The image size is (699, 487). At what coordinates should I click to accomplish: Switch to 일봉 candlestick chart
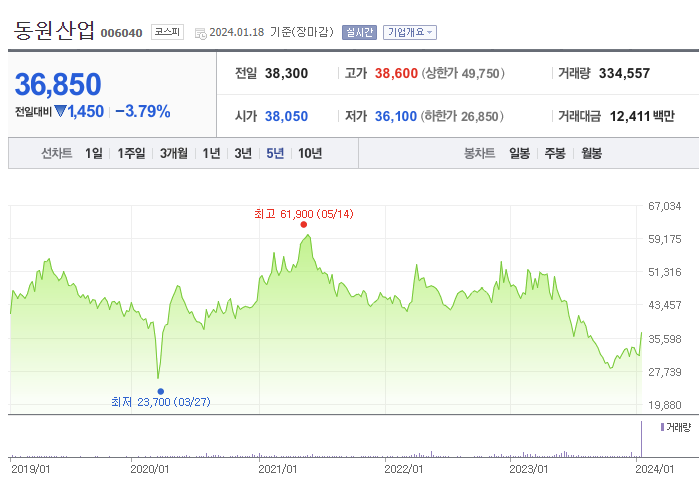[x=519, y=153]
